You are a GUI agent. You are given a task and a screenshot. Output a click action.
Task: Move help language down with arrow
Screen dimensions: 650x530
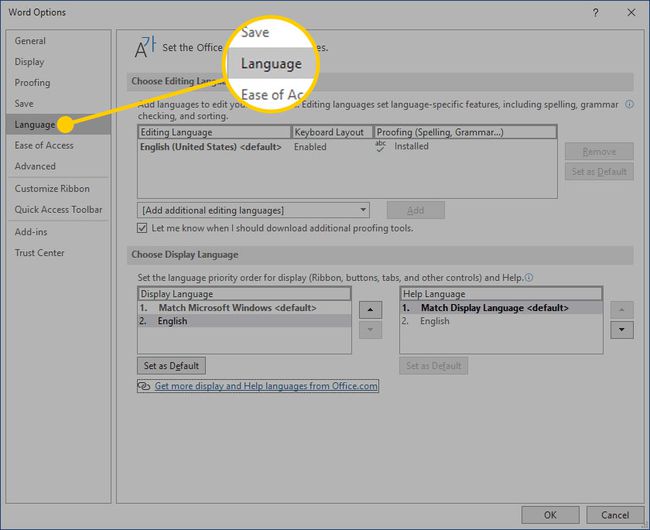(x=622, y=330)
